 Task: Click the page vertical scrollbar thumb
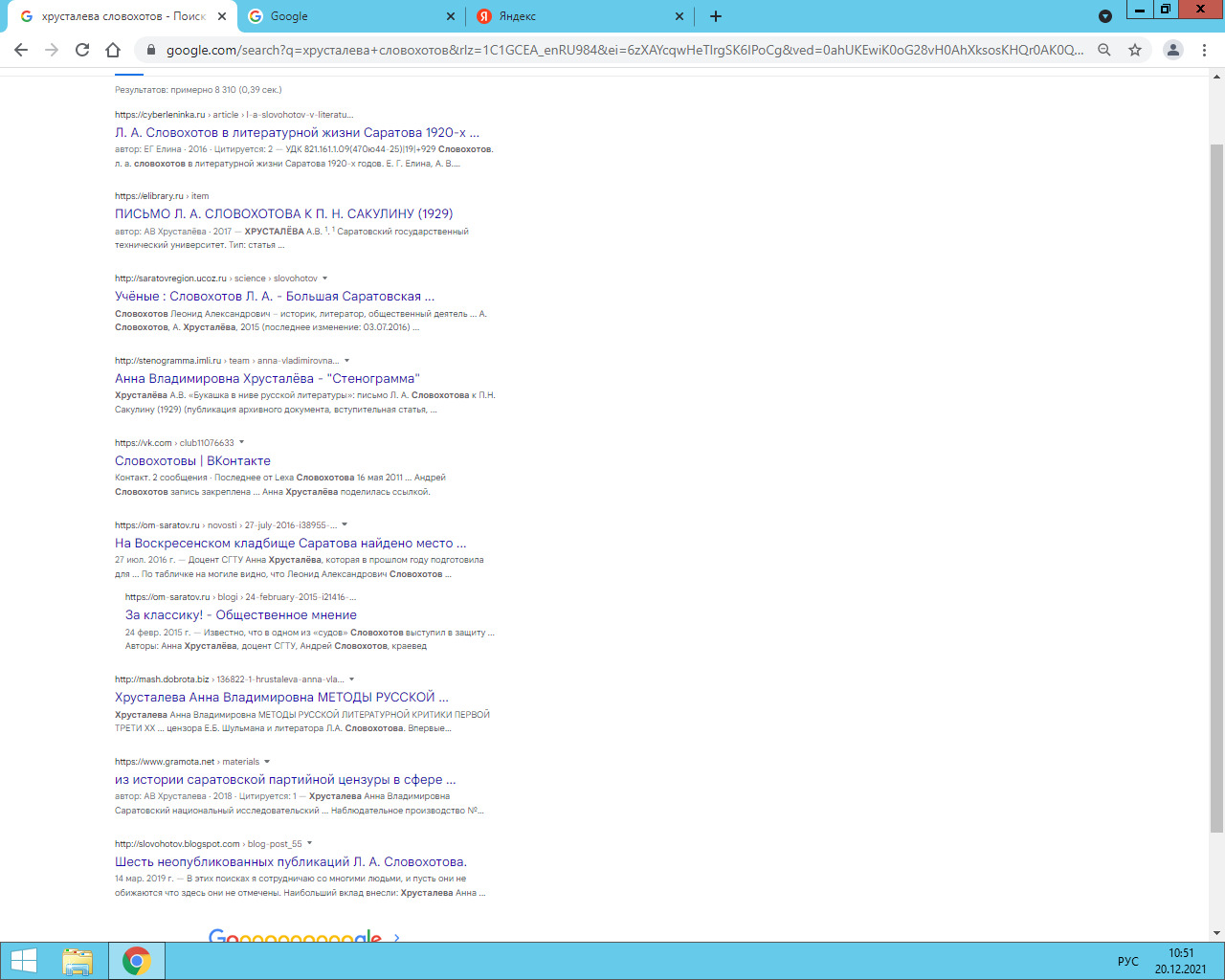[x=1217, y=488]
